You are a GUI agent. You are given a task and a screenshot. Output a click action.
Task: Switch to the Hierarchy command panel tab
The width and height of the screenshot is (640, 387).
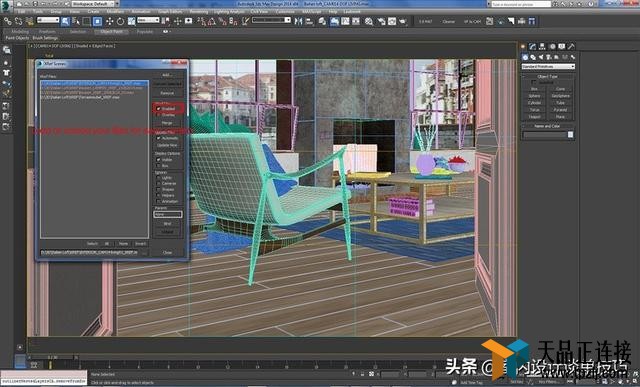(x=542, y=47)
